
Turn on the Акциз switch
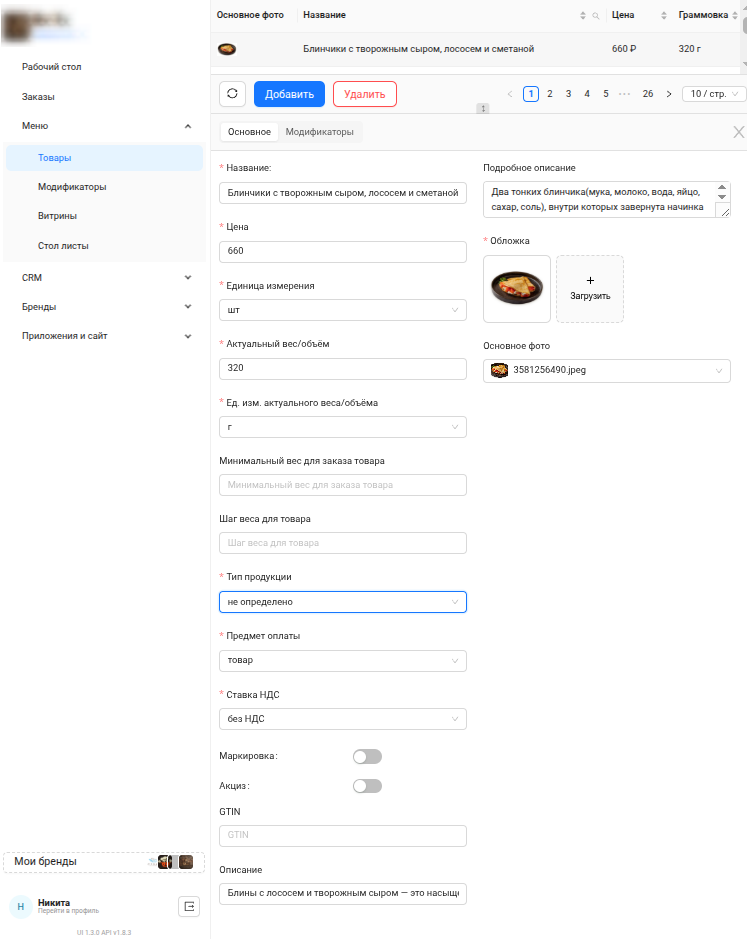point(367,786)
